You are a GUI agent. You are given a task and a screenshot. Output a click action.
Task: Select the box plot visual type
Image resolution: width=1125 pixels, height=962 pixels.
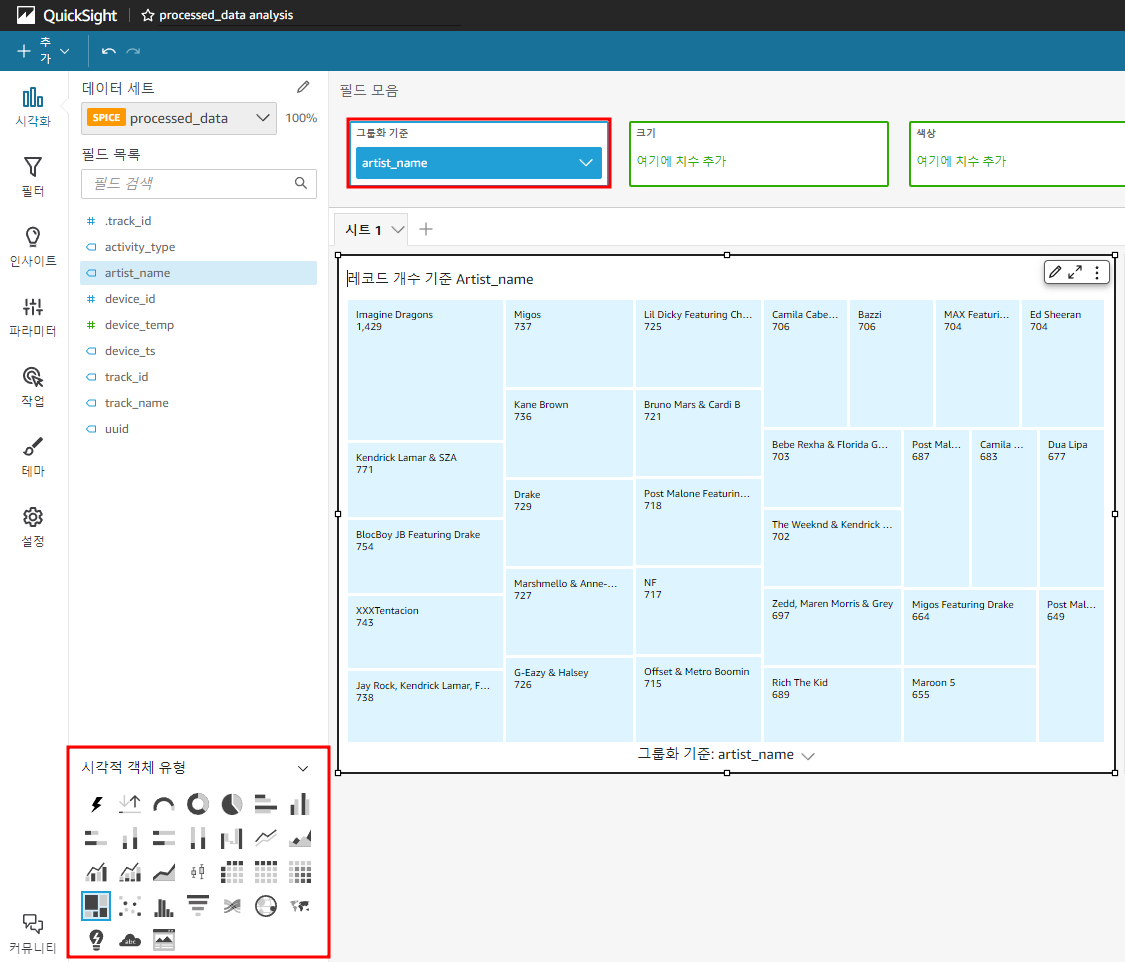(198, 872)
